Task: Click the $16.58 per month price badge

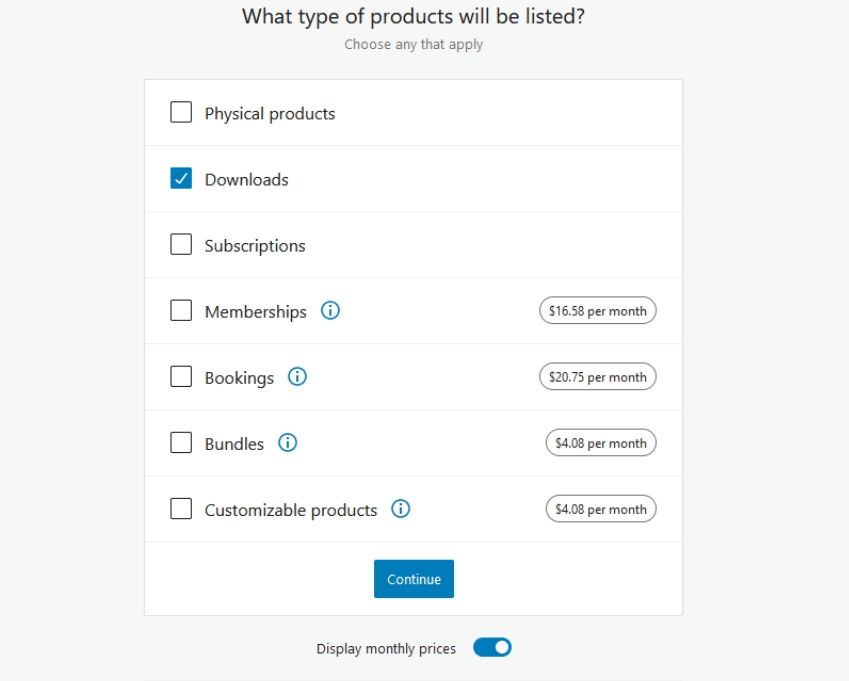Action: click(597, 311)
